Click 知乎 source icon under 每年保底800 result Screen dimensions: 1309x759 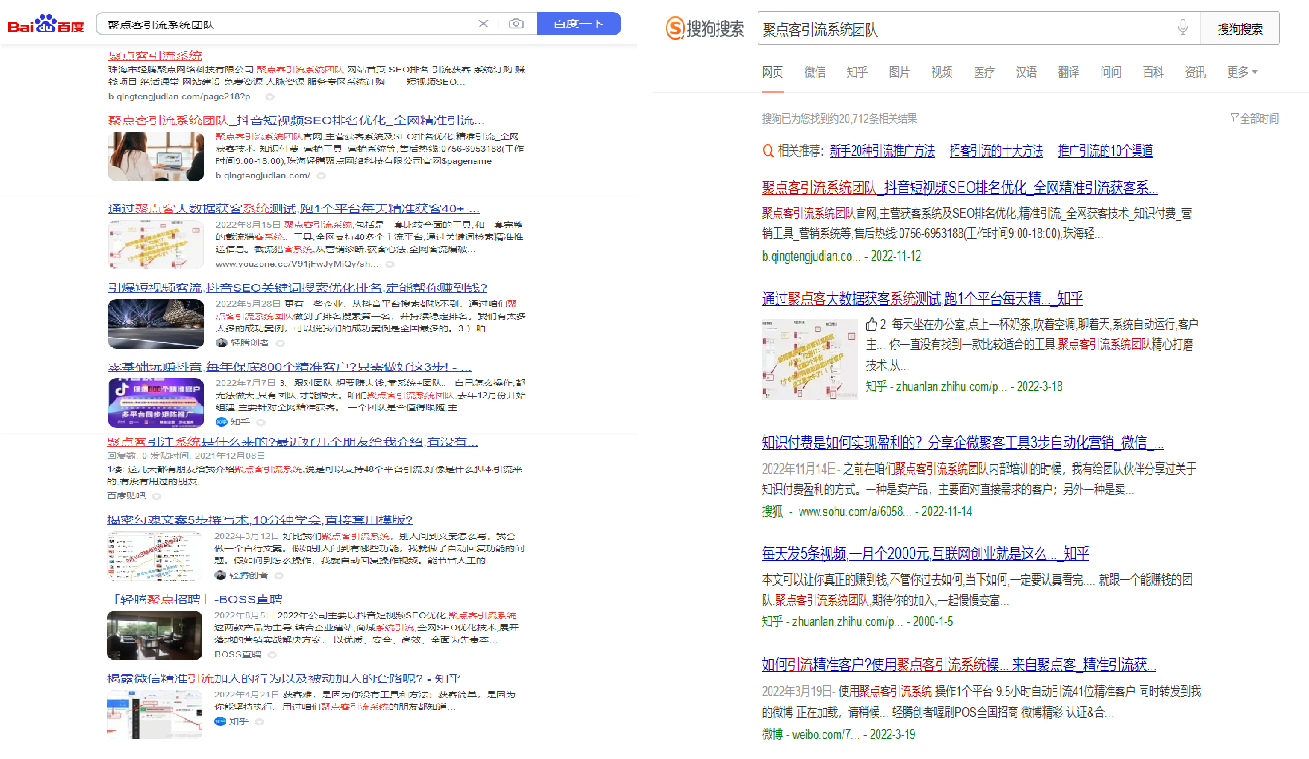click(x=222, y=422)
